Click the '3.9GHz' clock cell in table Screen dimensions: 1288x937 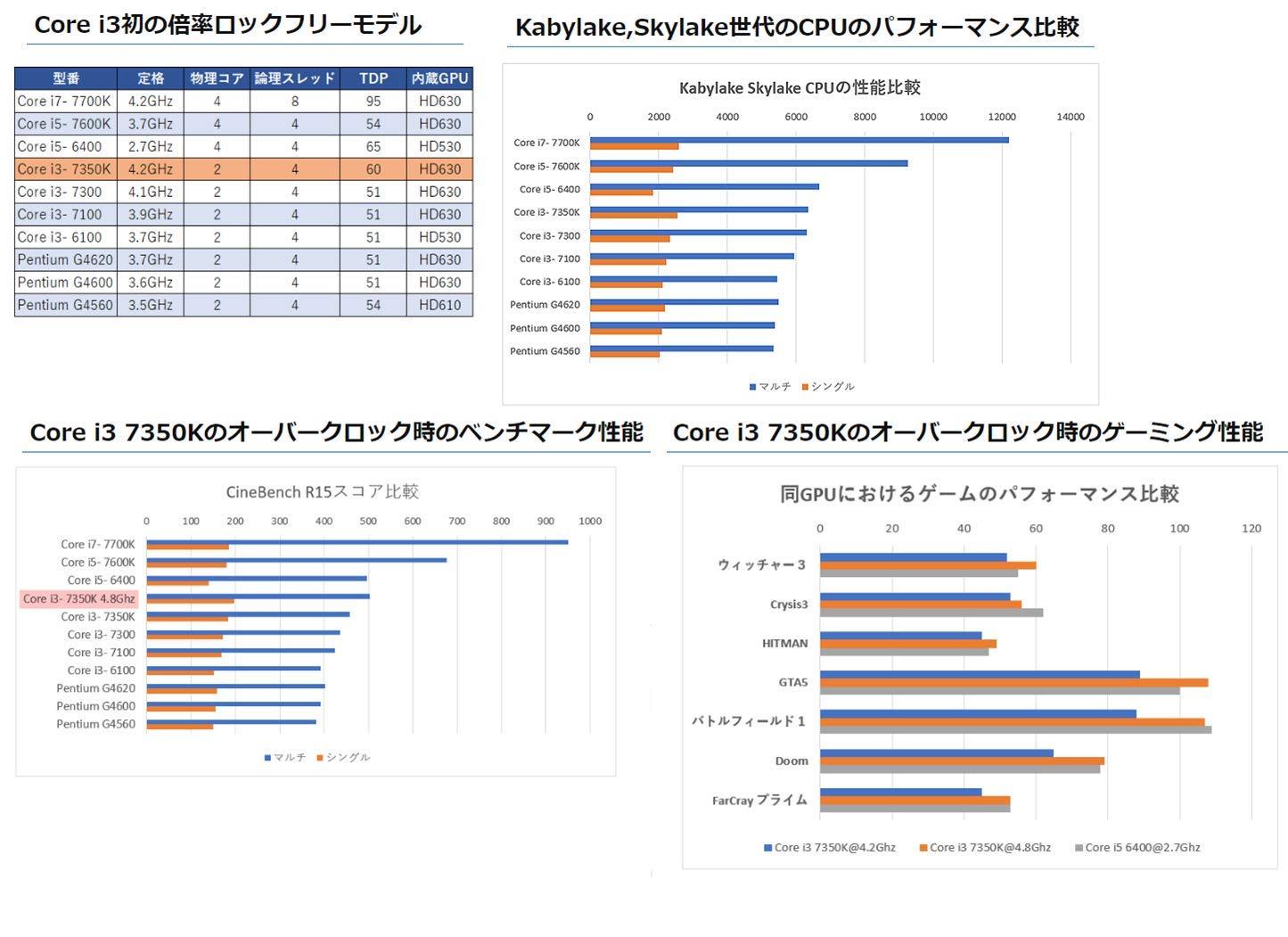click(151, 214)
